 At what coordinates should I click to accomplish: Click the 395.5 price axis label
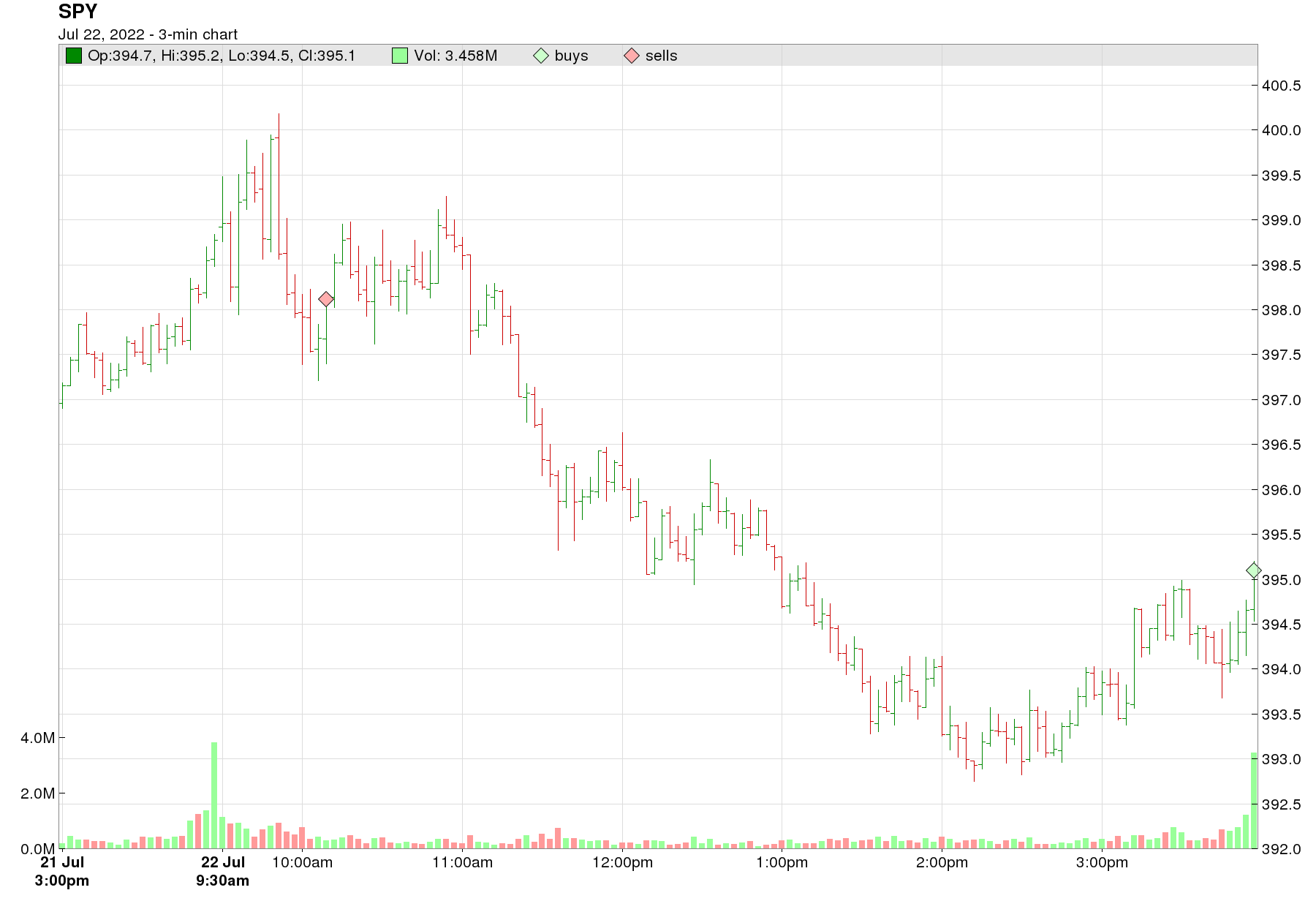[1282, 535]
